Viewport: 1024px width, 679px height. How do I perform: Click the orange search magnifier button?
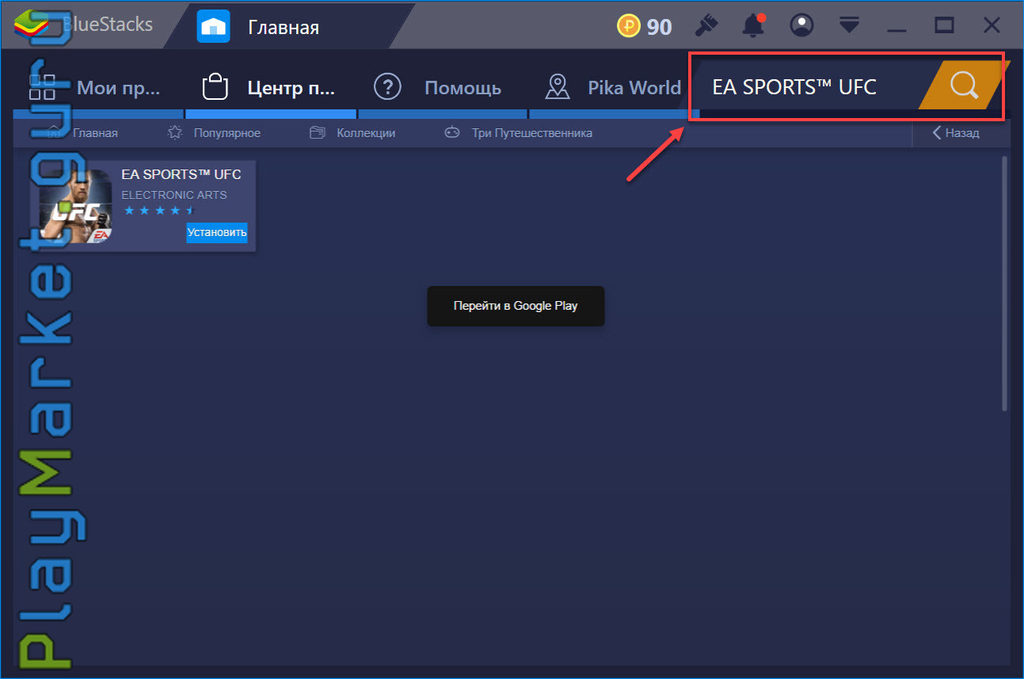(x=964, y=86)
